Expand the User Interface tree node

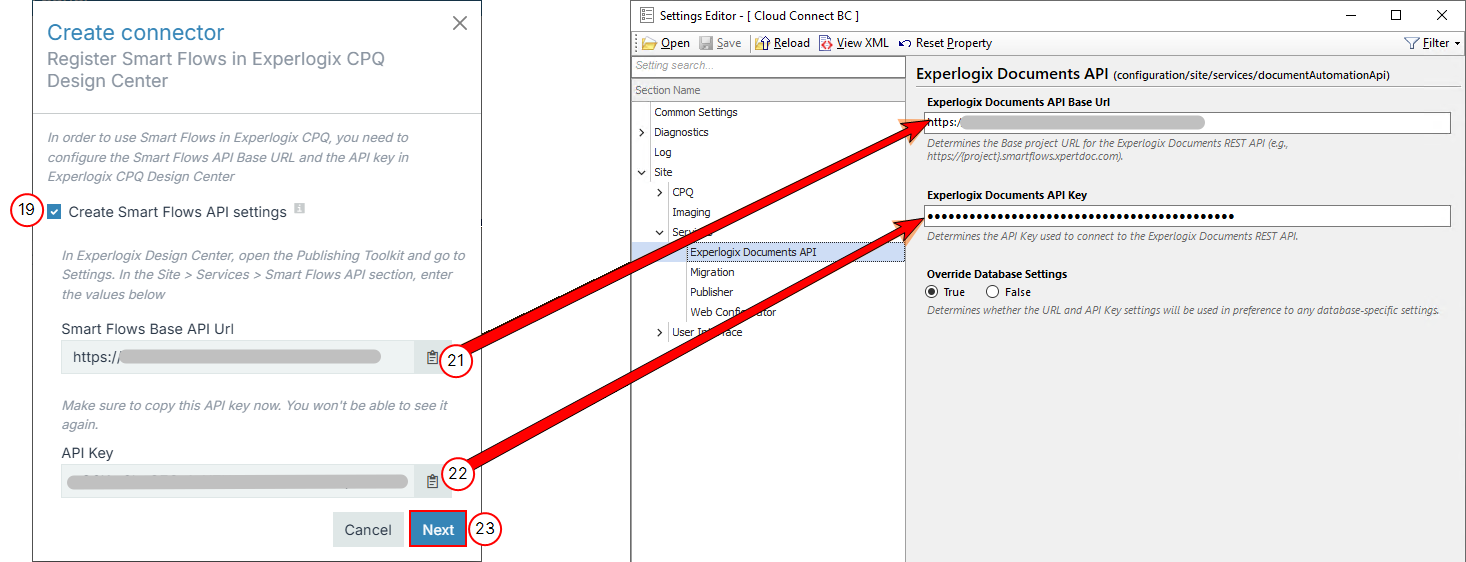click(x=659, y=332)
